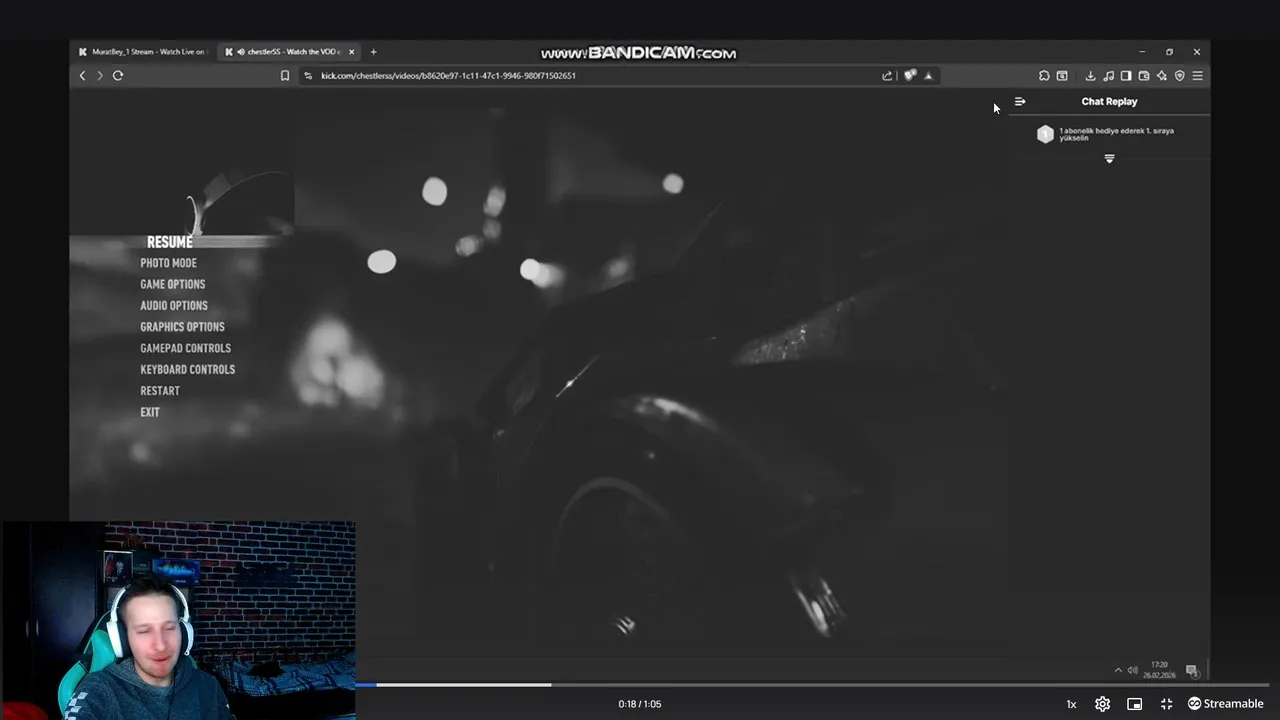Show hidden system tray icons chevron
This screenshot has height=720, width=1280.
click(x=1118, y=670)
